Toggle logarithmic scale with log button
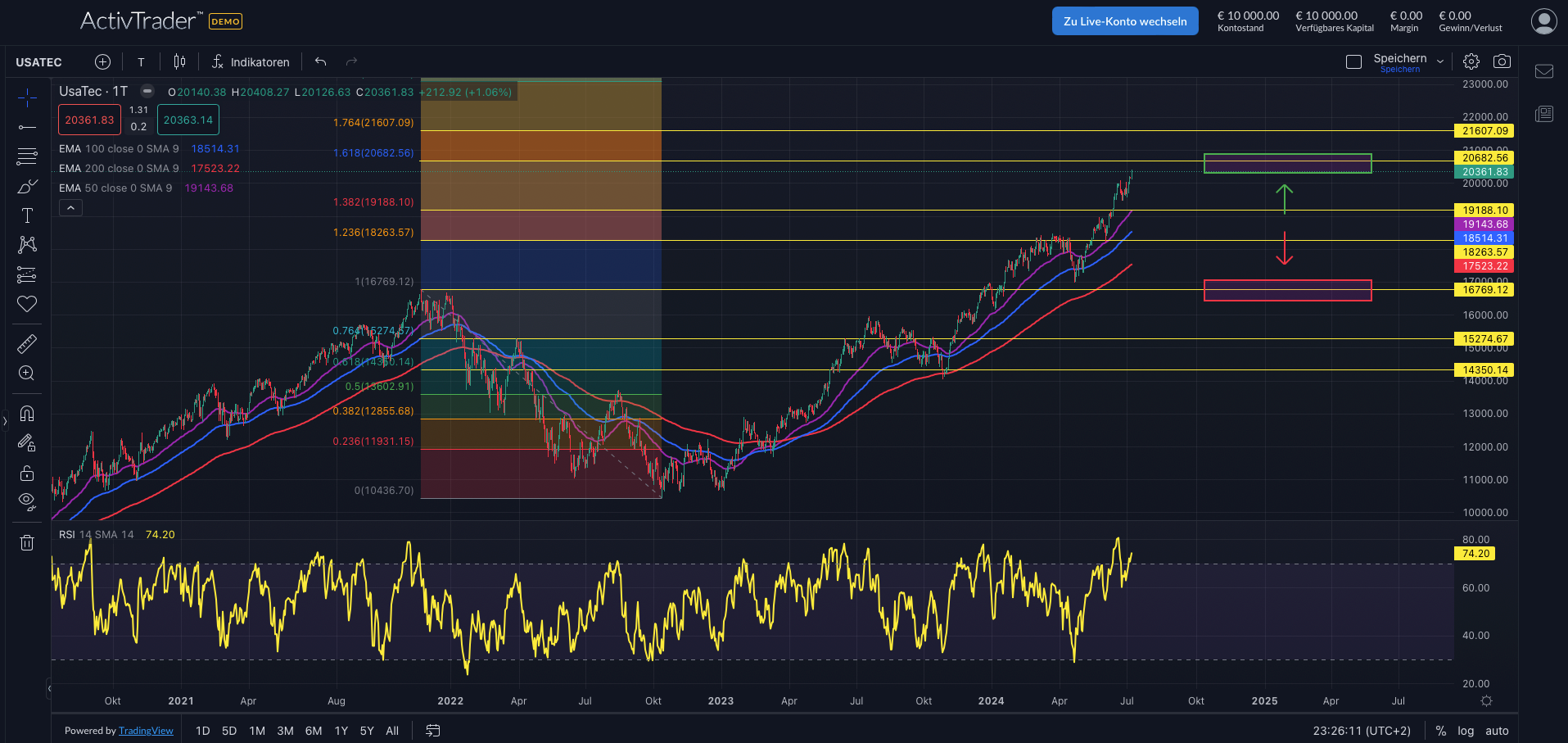1568x743 pixels. [1466, 730]
